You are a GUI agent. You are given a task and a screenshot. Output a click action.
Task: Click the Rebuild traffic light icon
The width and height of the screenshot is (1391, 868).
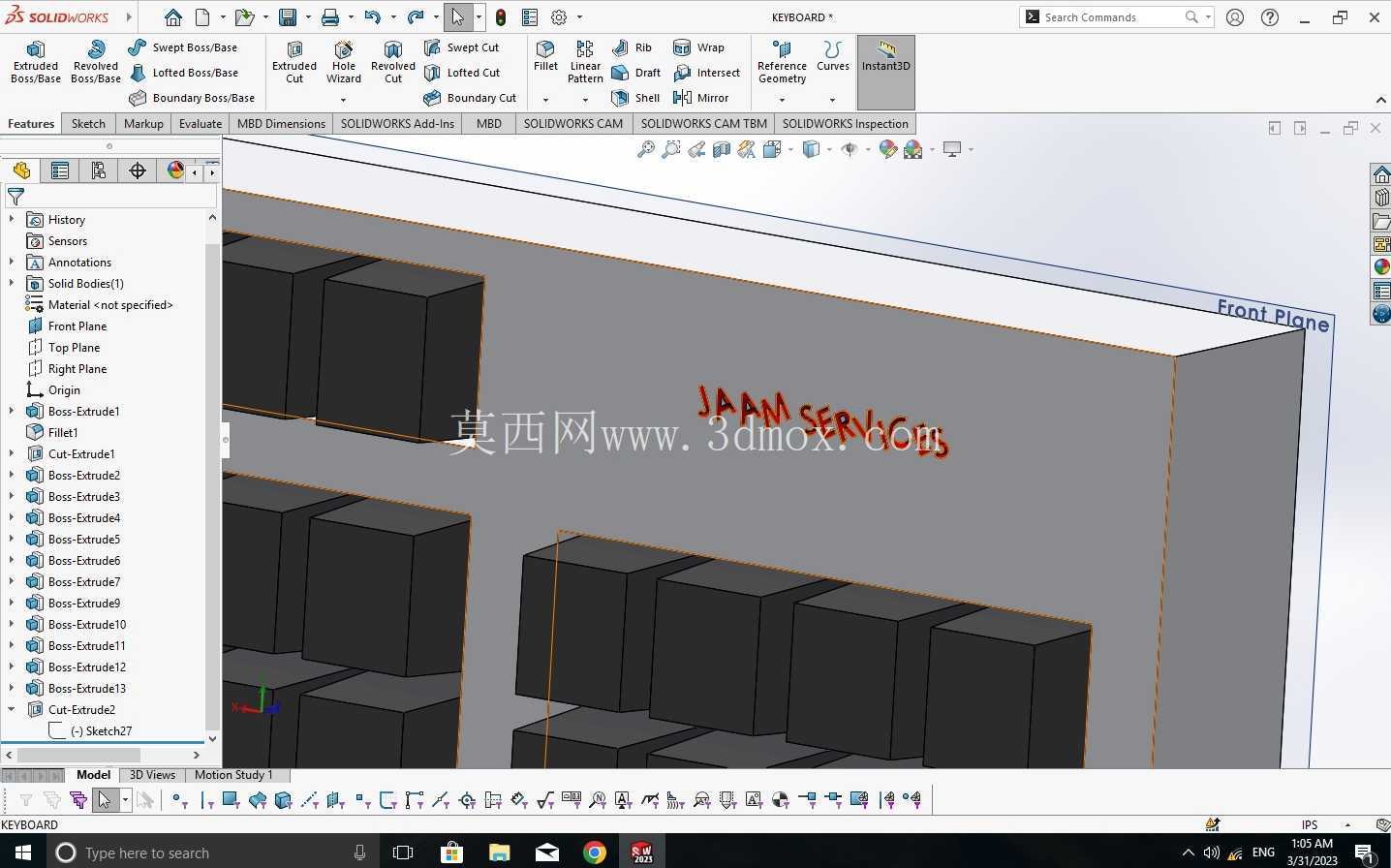click(x=501, y=17)
